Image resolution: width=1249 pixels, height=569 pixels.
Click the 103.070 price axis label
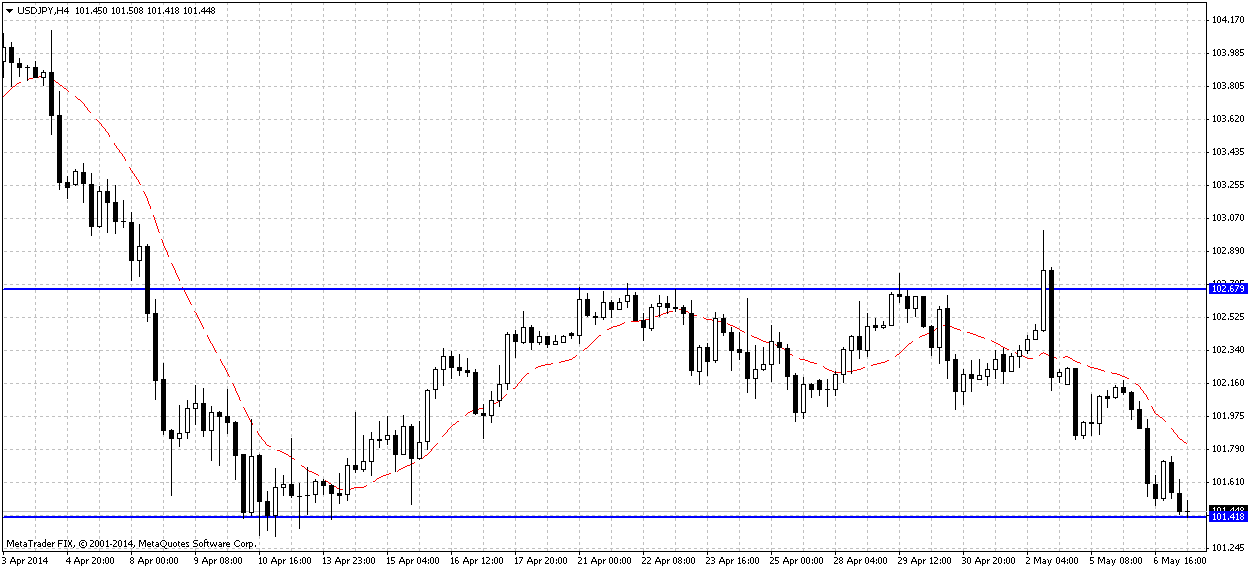point(1226,218)
